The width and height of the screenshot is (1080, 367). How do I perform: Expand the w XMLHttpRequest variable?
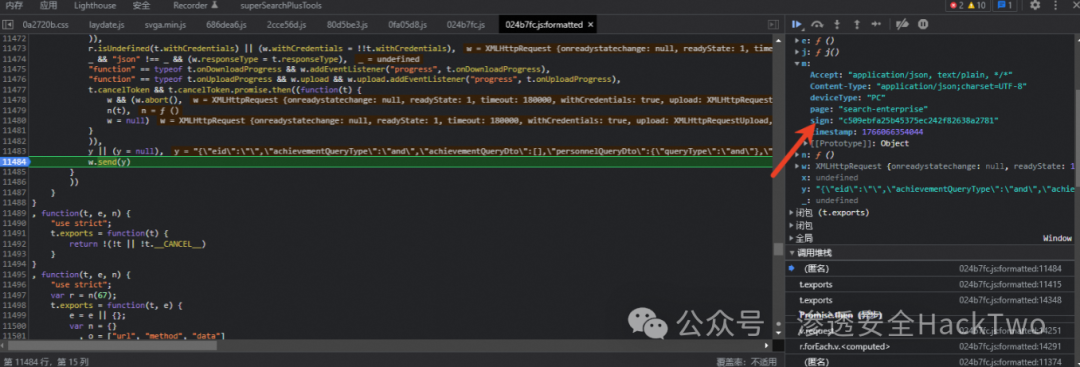[798, 166]
